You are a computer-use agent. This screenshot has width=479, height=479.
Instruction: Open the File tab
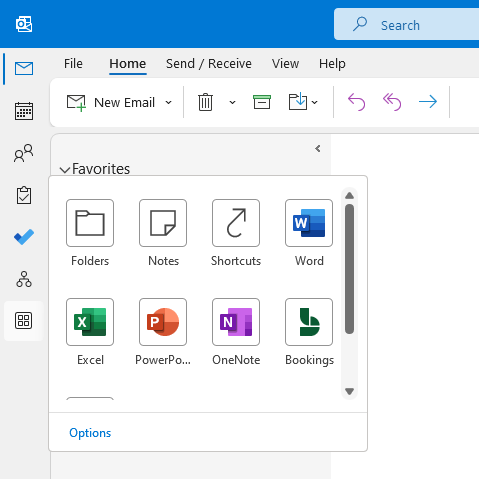[x=73, y=63]
